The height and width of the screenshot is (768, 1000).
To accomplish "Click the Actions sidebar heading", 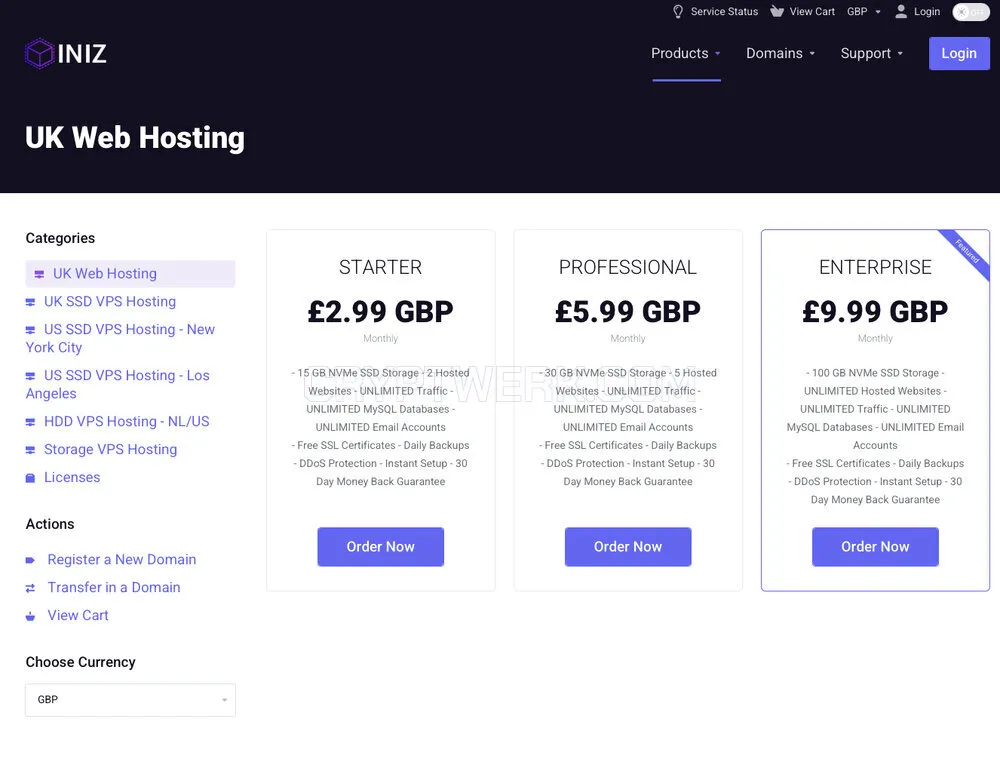I will coord(50,524).
